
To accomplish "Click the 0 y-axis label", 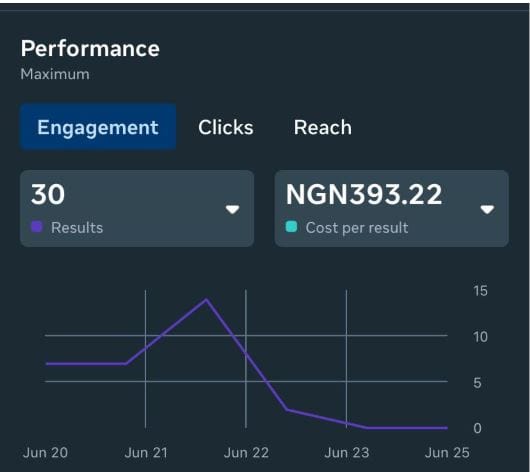I will coord(477,428).
